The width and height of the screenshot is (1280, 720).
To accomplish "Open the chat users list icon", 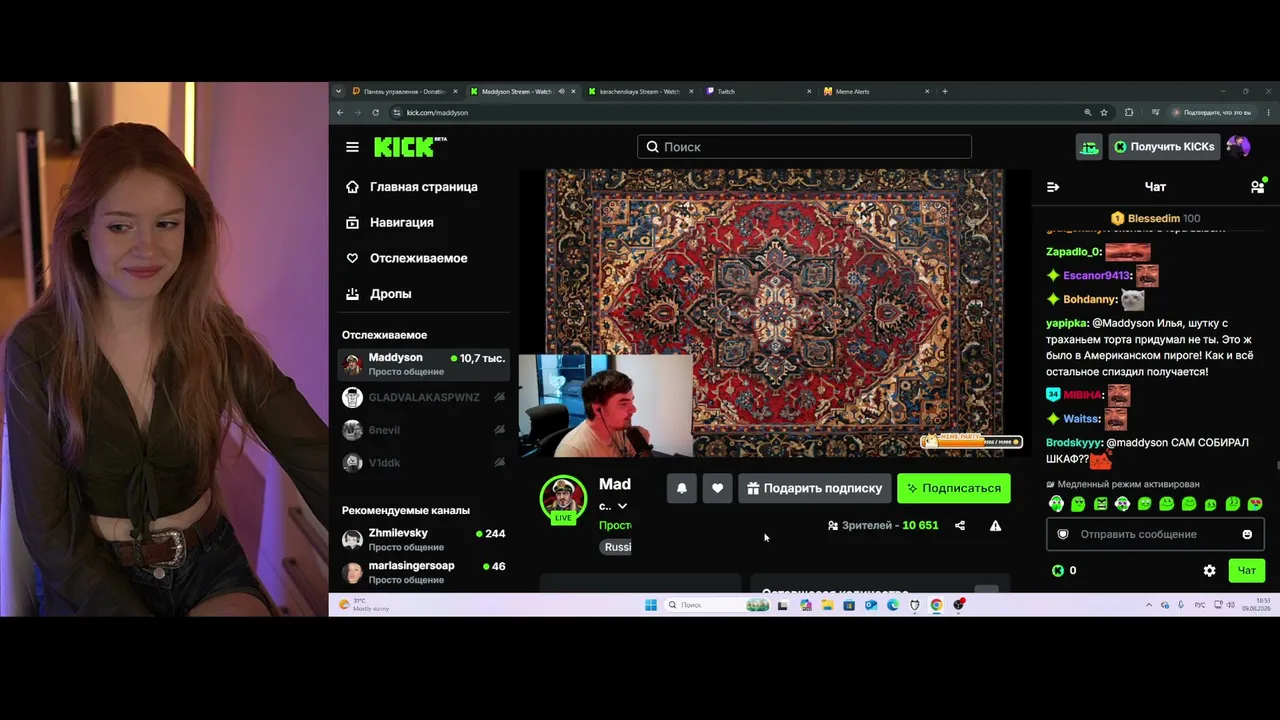I will 1257,187.
